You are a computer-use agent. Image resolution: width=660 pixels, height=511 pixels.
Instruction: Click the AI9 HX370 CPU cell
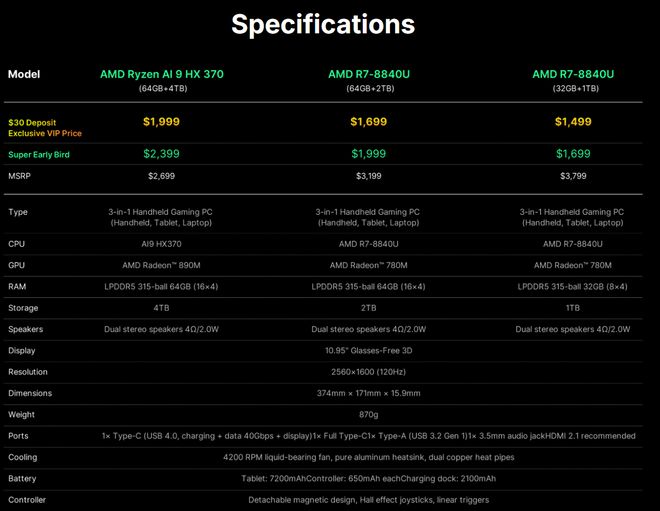tap(161, 243)
